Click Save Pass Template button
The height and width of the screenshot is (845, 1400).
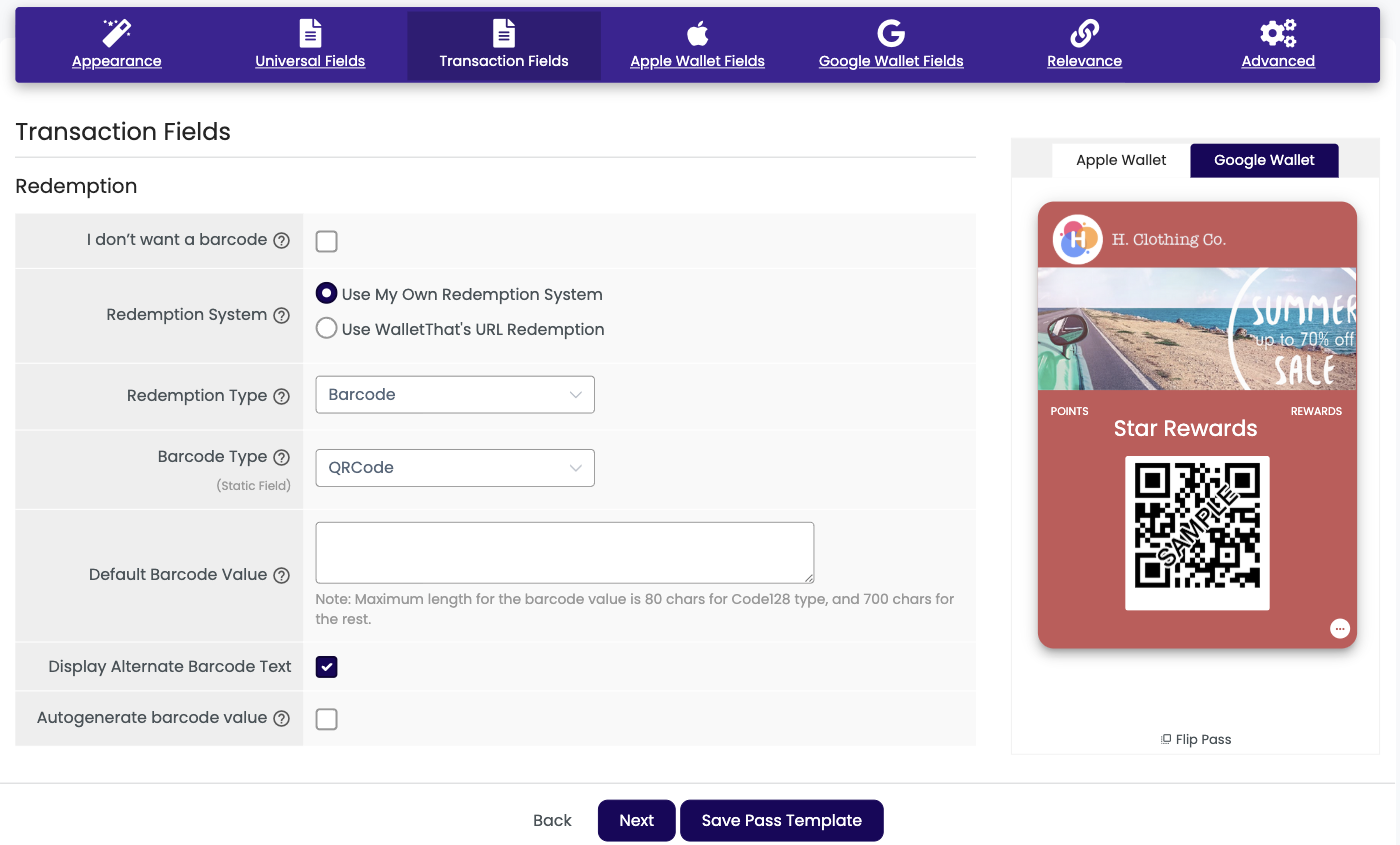[782, 821]
